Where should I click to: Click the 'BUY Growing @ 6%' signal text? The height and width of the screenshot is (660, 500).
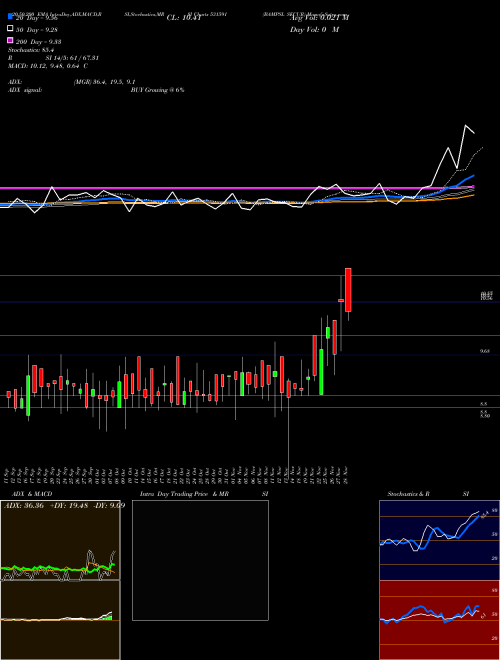pyautogui.click(x=157, y=90)
